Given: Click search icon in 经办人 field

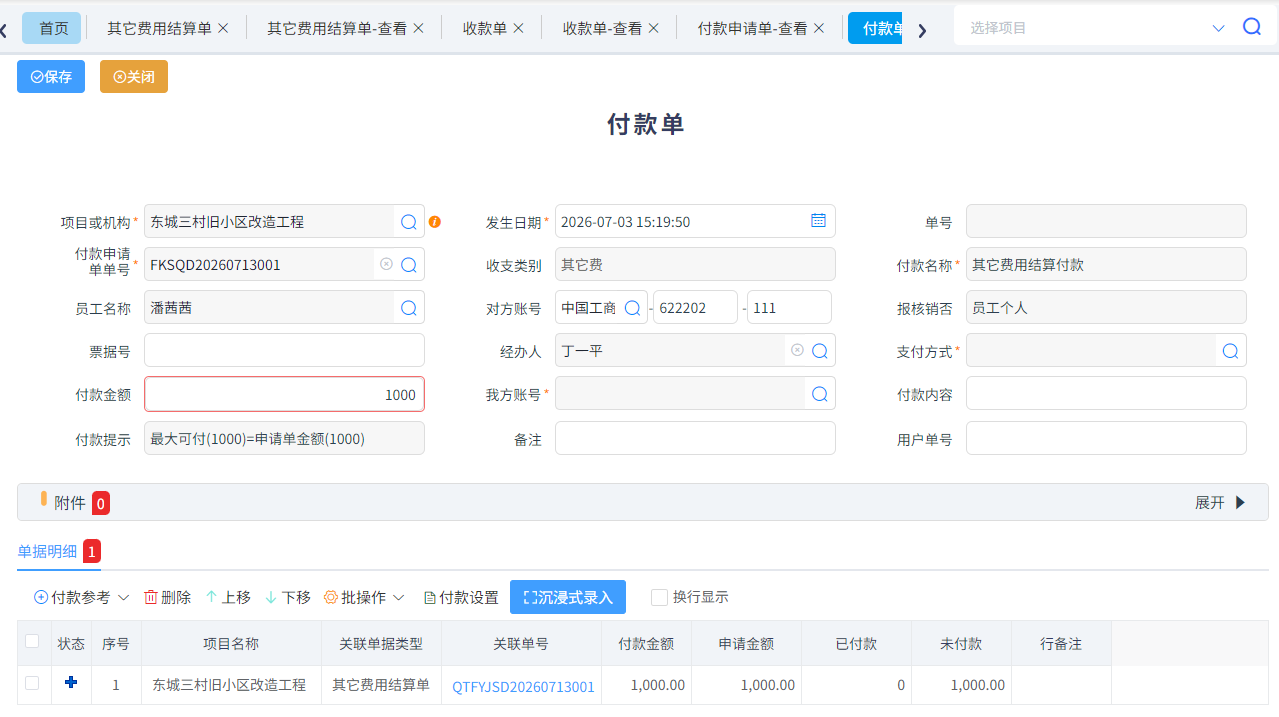Looking at the screenshot, I should click(x=819, y=351).
